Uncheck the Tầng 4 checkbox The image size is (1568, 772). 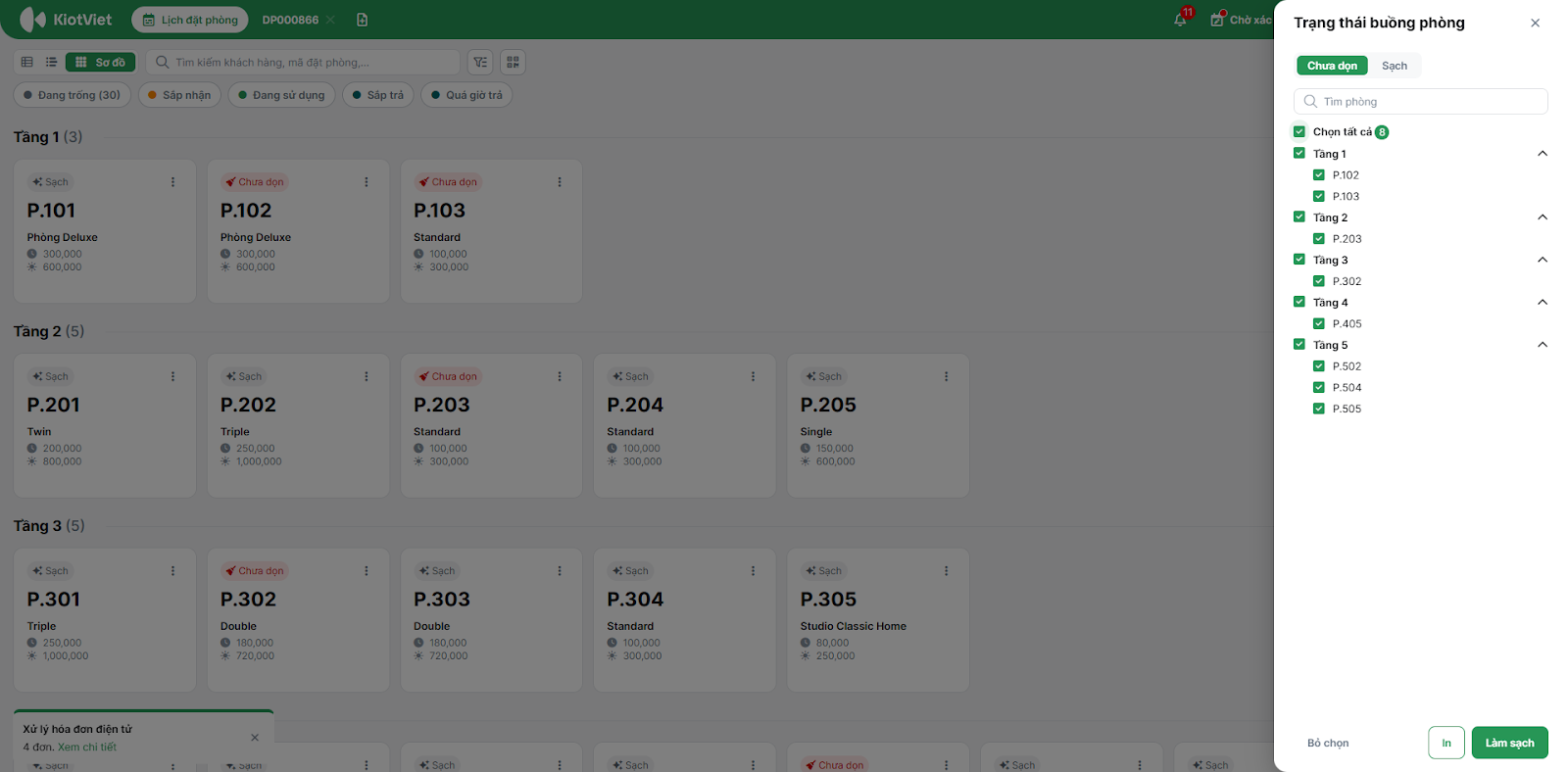coord(1299,302)
